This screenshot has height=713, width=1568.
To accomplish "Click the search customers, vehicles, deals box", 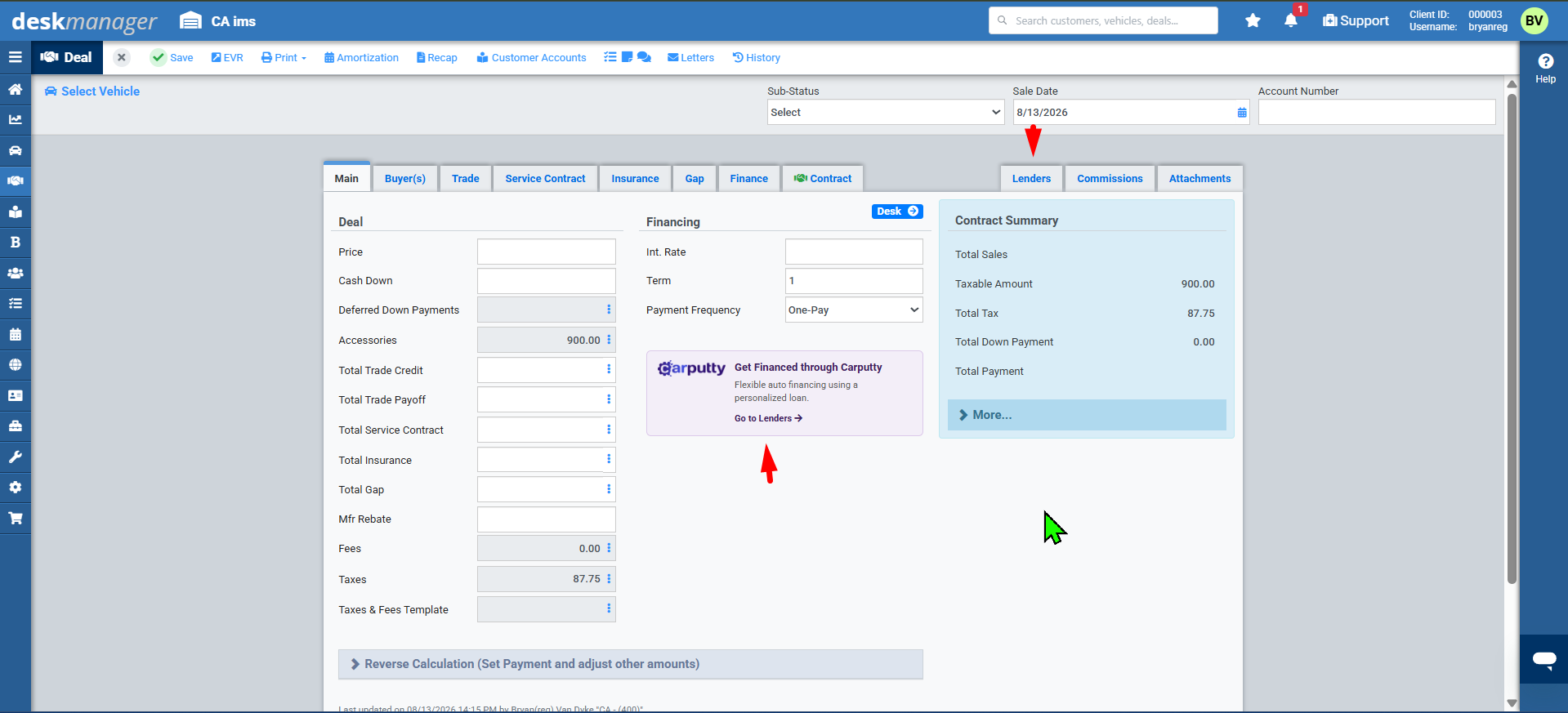I will 1103,20.
